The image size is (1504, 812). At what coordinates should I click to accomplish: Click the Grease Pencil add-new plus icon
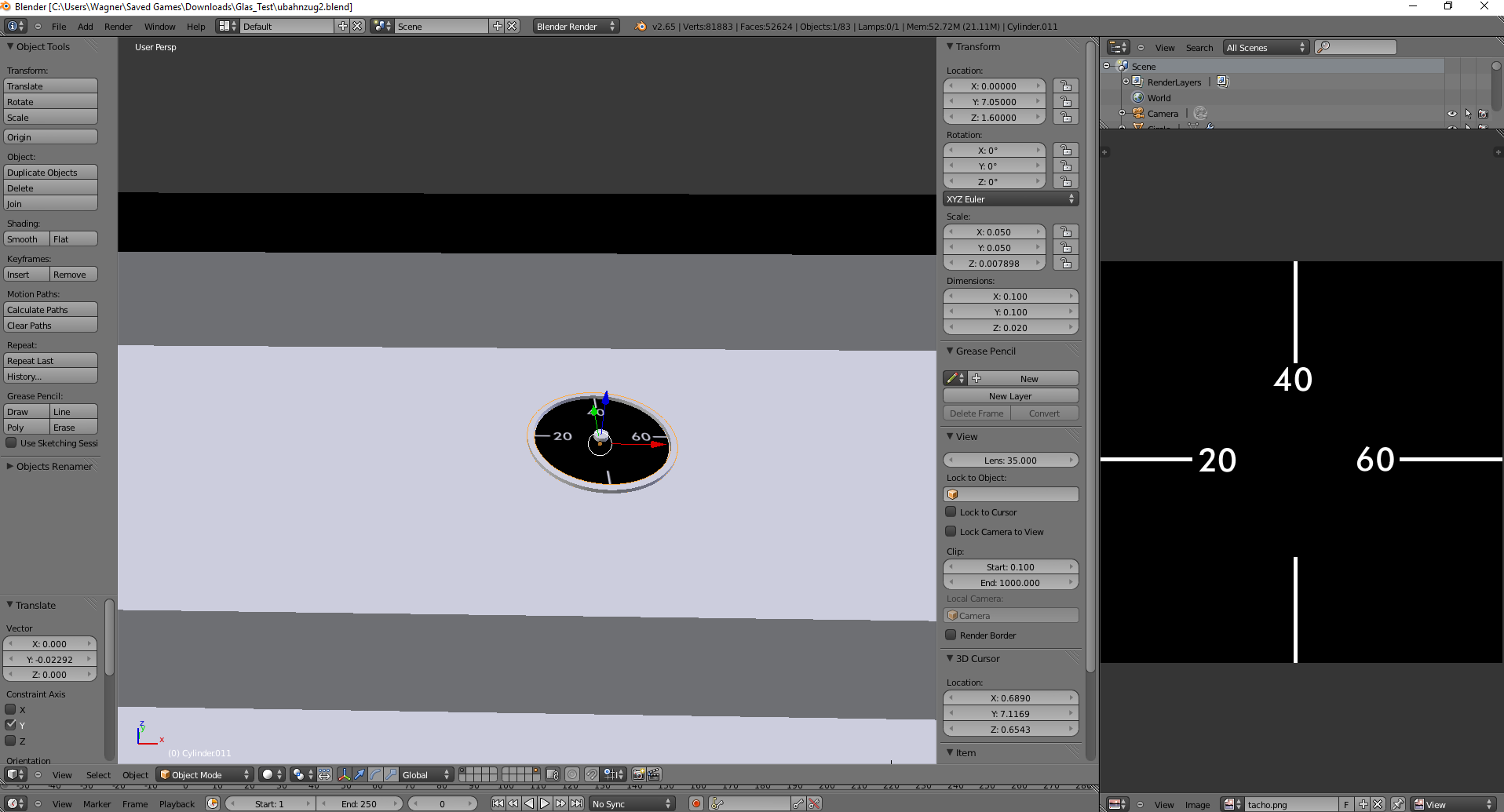(x=977, y=378)
